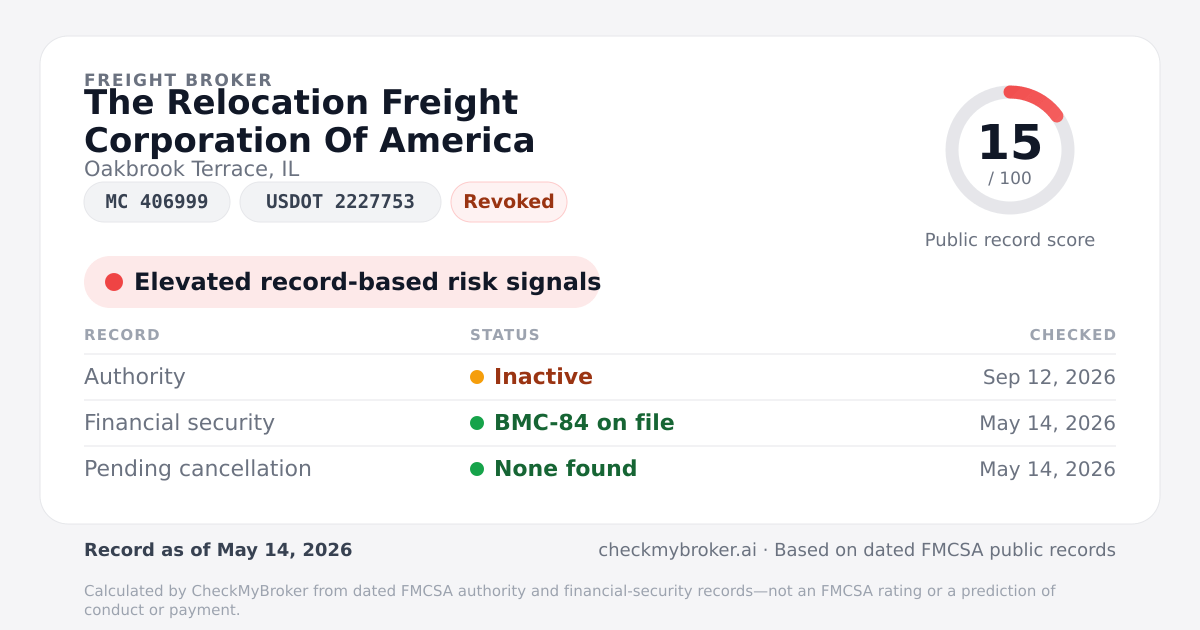Click the orange Inactive status dot
Image resolution: width=1200 pixels, height=630 pixels.
pyautogui.click(x=477, y=377)
